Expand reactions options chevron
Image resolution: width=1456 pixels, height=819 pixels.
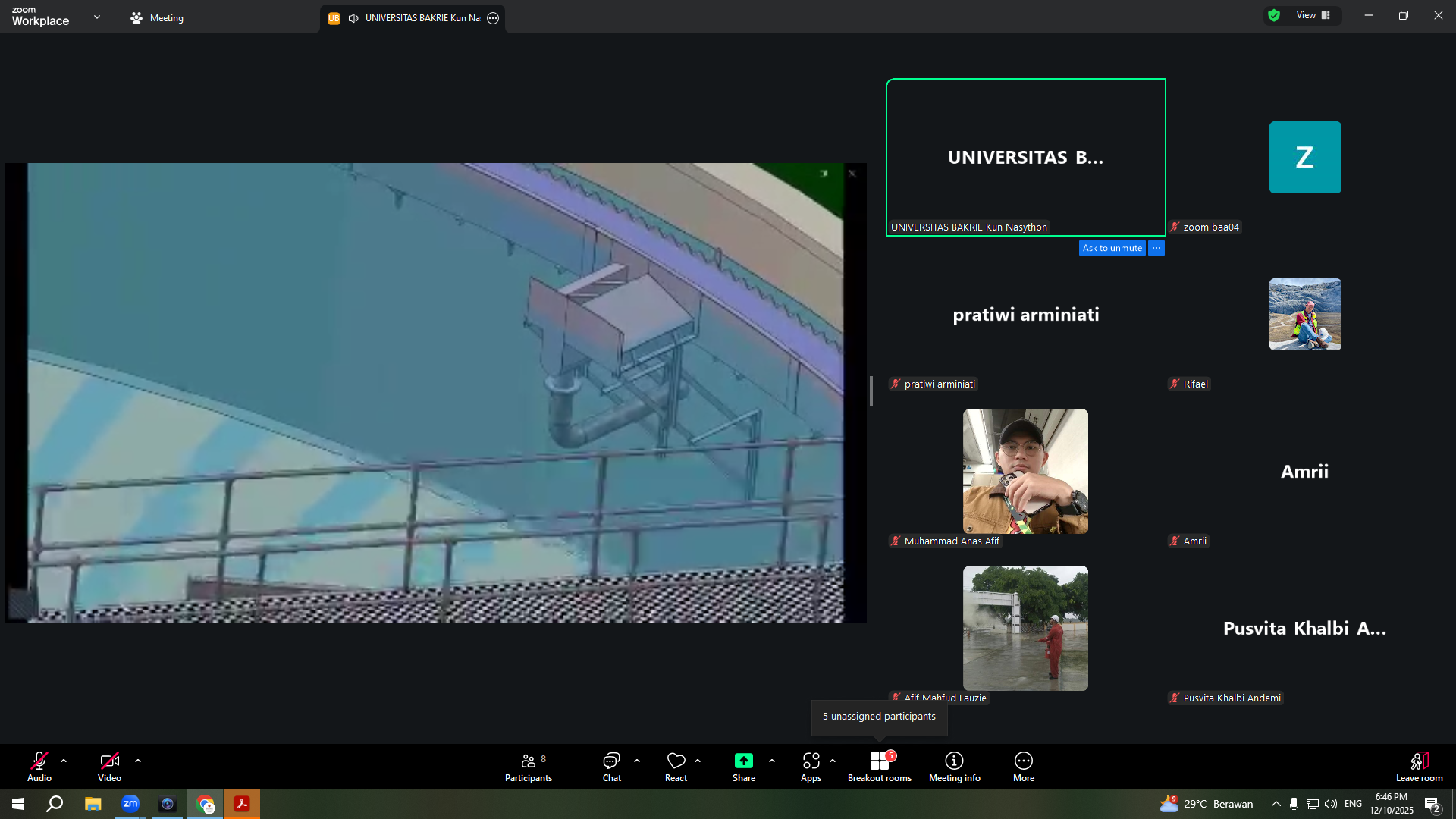point(698,761)
